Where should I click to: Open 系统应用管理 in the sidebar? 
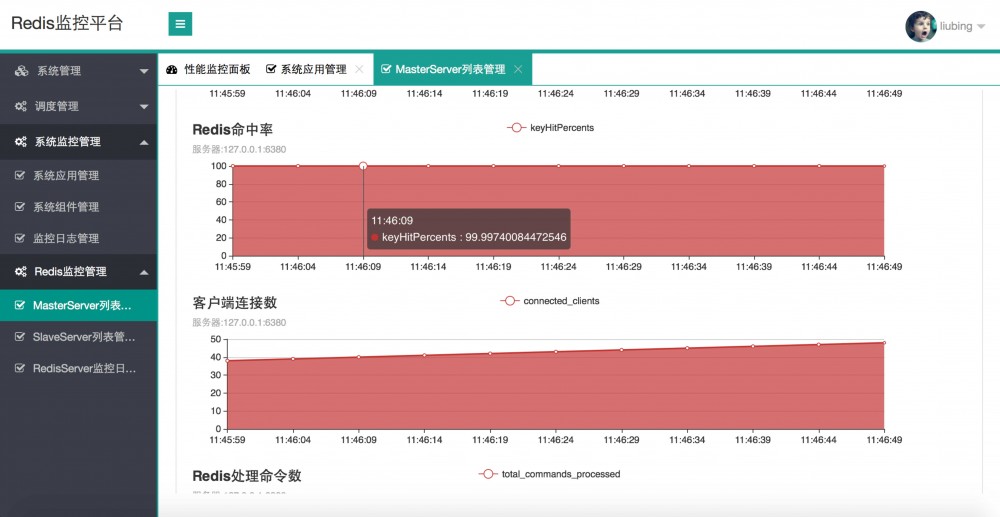78,175
